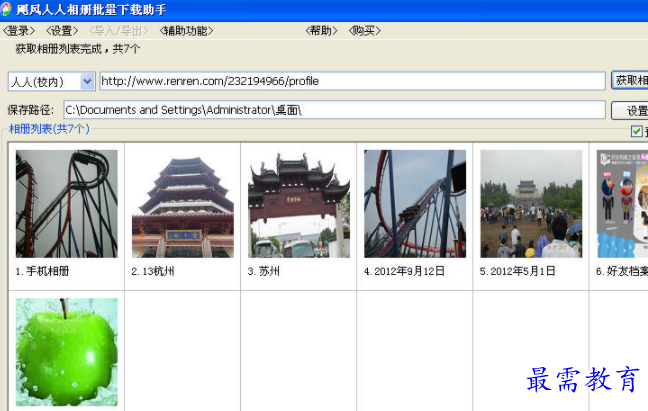The height and width of the screenshot is (411, 648).
Task: Open the 购买 menu
Action: (364, 31)
